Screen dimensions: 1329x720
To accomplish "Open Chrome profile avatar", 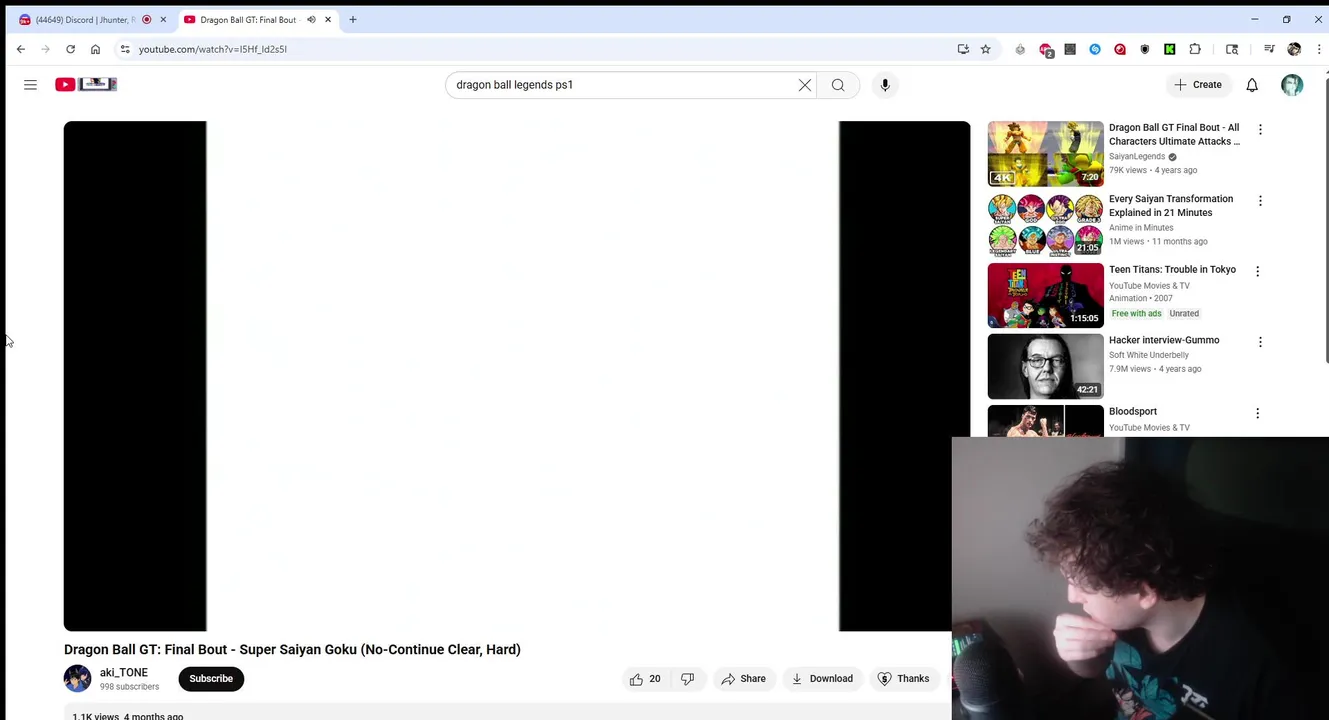I will click(1294, 49).
